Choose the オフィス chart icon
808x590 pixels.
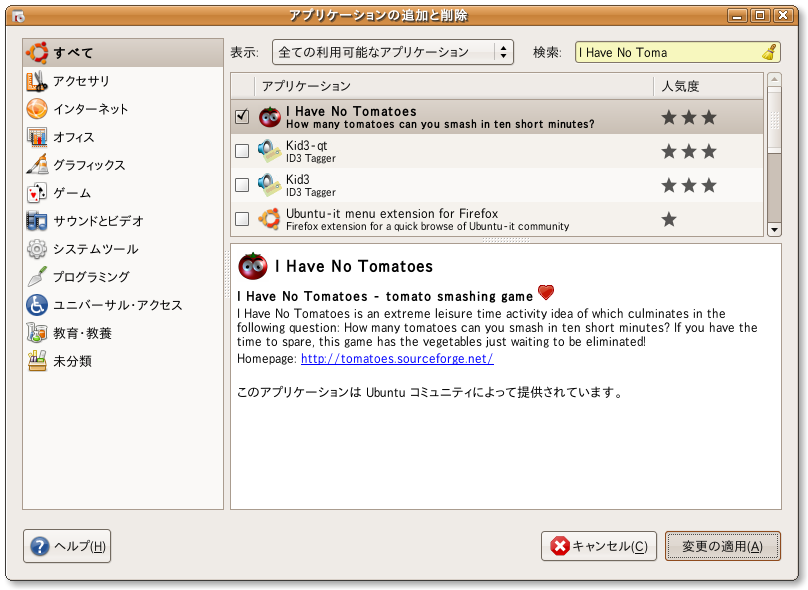click(x=37, y=137)
